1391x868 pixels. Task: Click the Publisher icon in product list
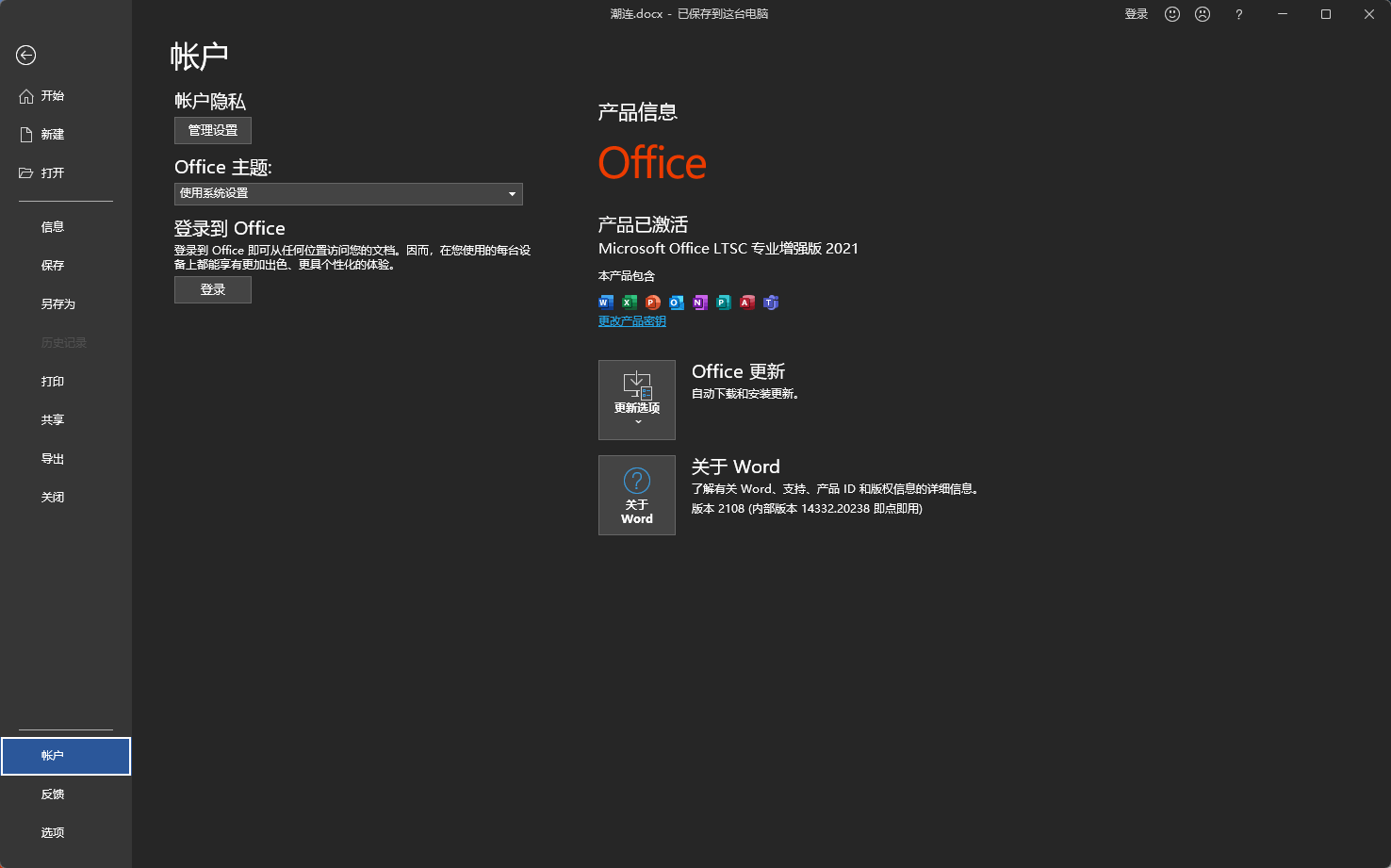(x=723, y=303)
